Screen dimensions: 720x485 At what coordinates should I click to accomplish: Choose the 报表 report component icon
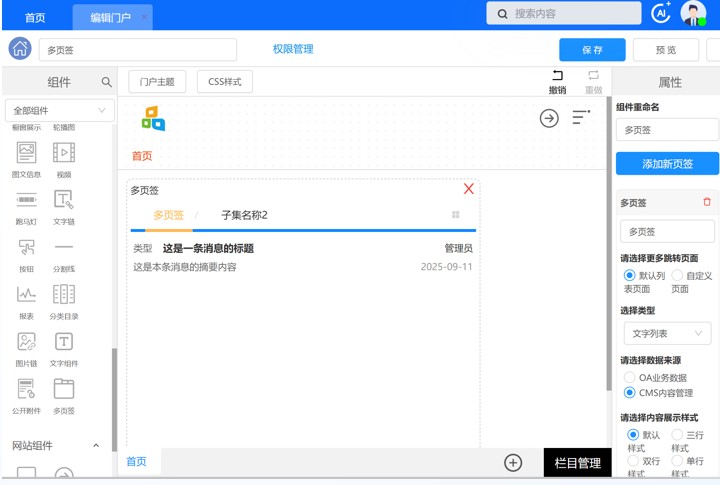click(26, 294)
